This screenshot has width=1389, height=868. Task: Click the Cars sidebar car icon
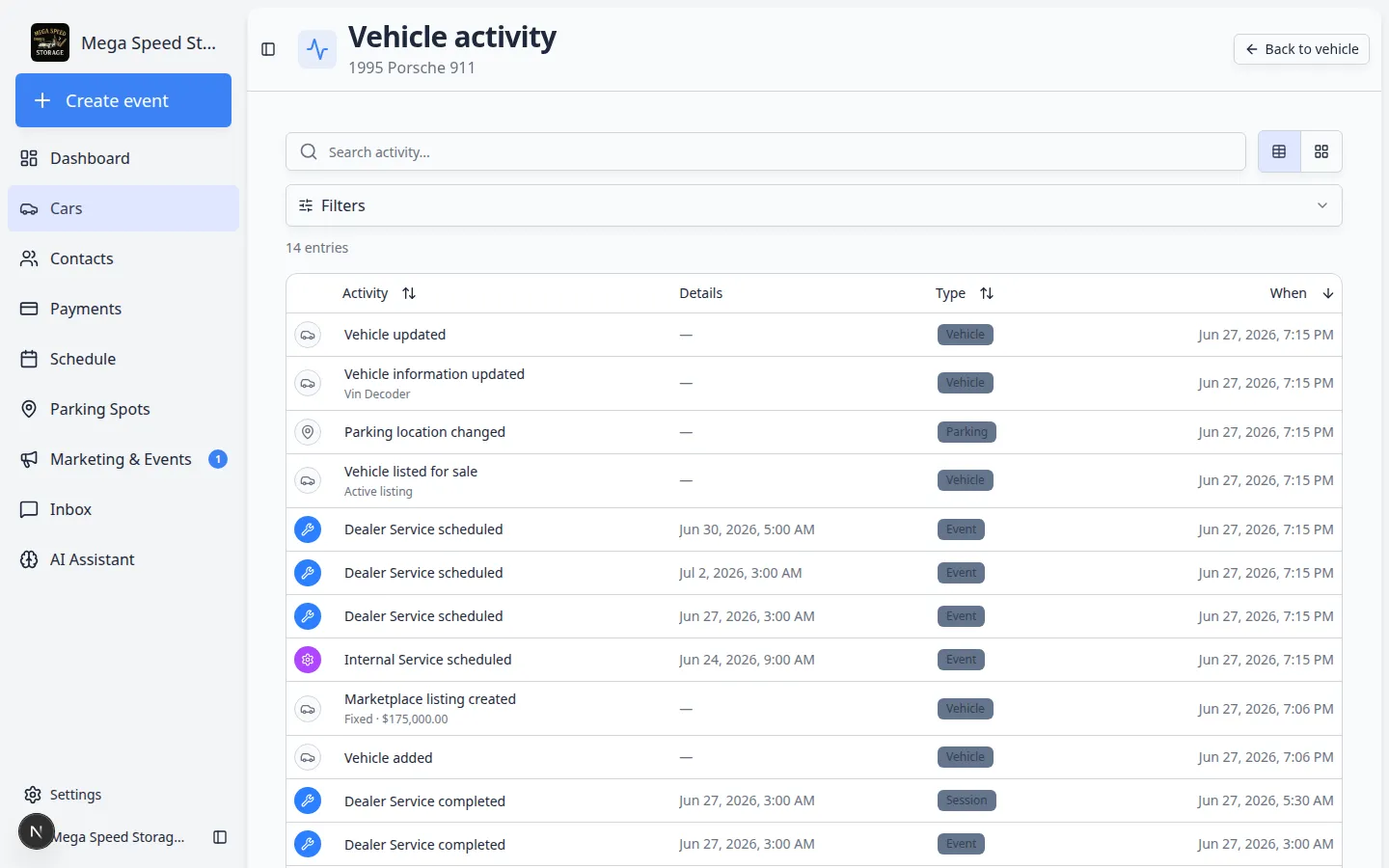29,208
